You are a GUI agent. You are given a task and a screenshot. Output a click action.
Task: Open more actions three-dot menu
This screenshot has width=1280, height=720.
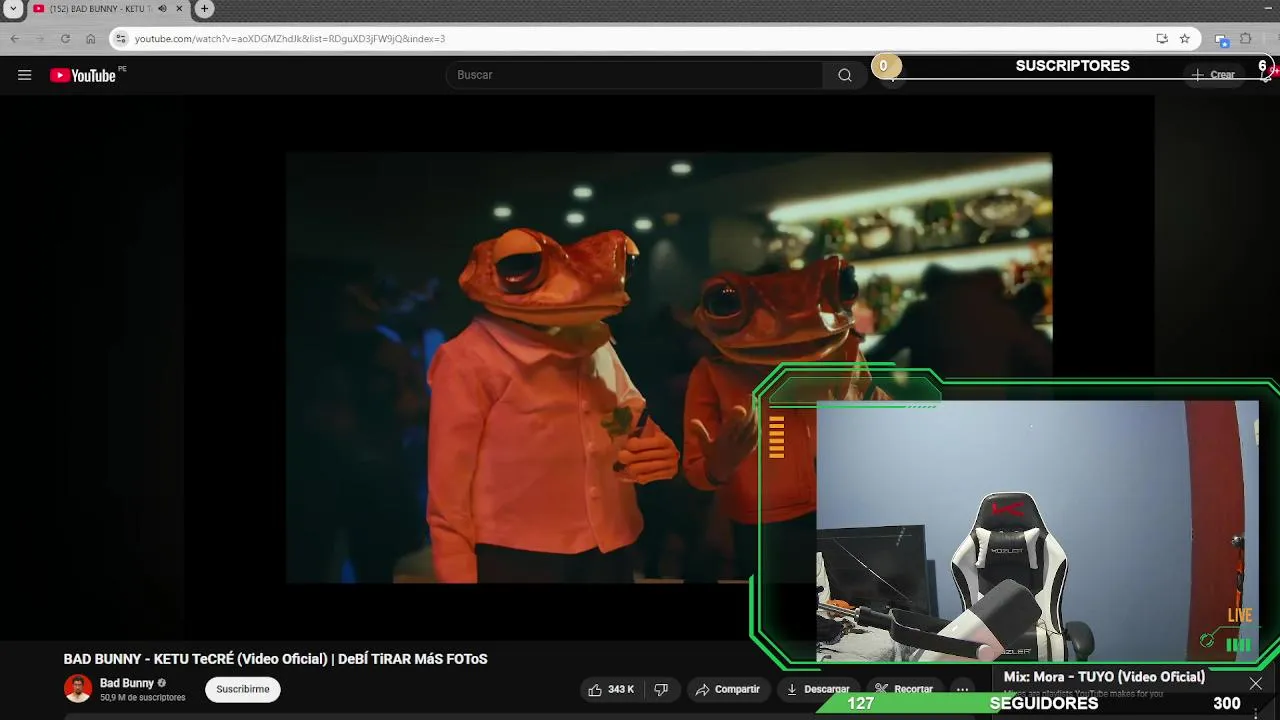click(x=962, y=689)
